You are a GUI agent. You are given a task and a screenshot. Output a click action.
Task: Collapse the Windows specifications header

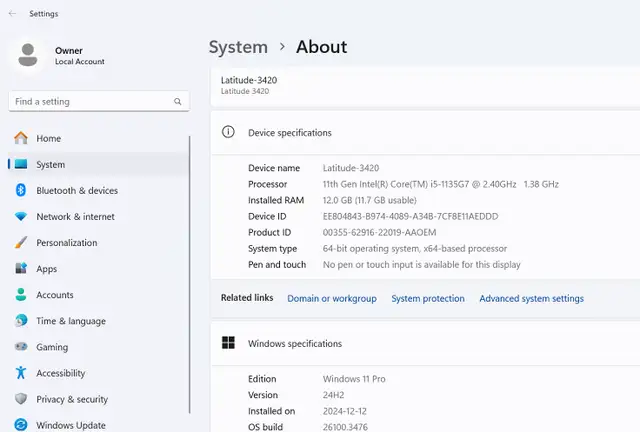pyautogui.click(x=425, y=343)
